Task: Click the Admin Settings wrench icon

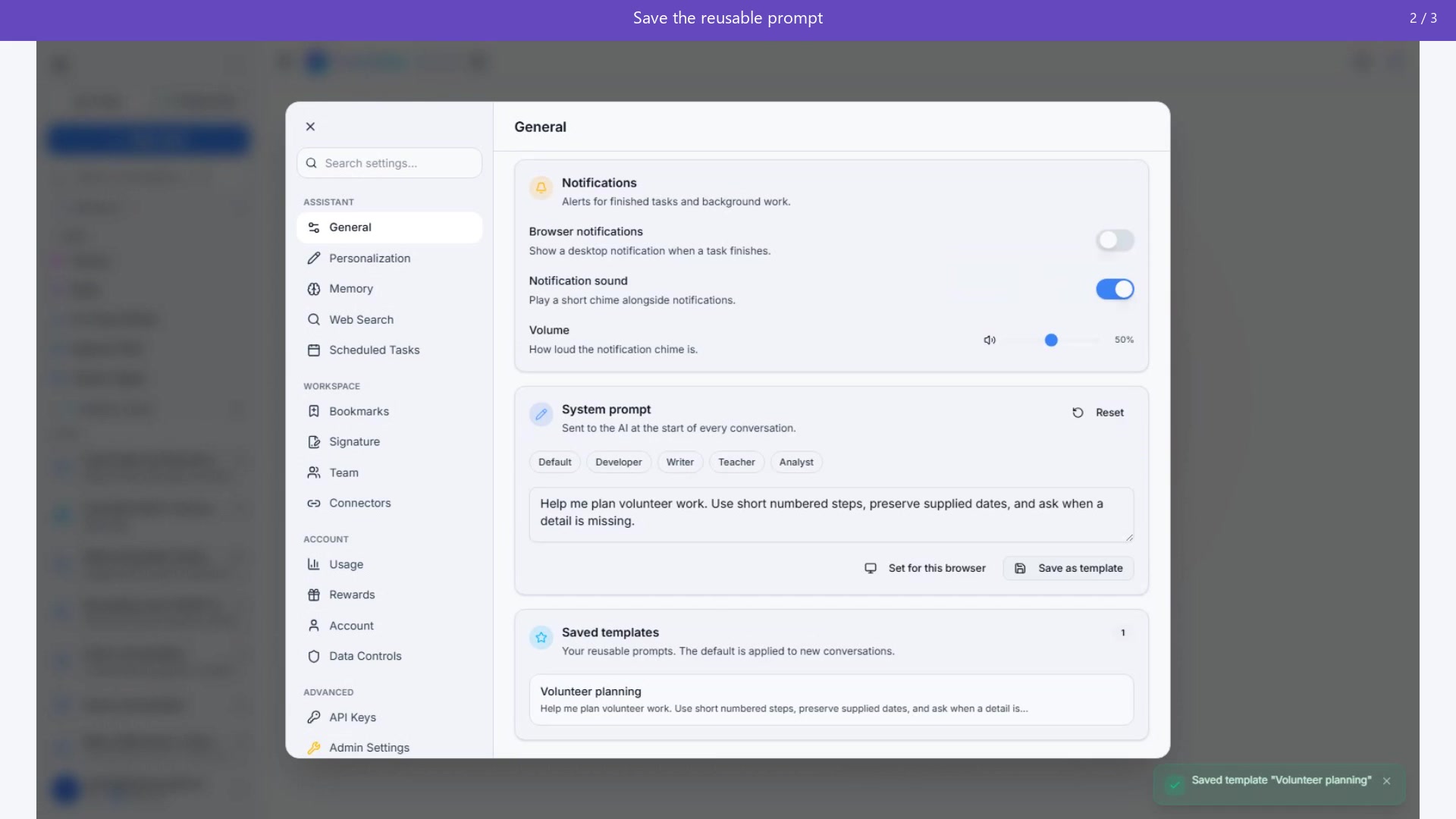Action: [314, 748]
